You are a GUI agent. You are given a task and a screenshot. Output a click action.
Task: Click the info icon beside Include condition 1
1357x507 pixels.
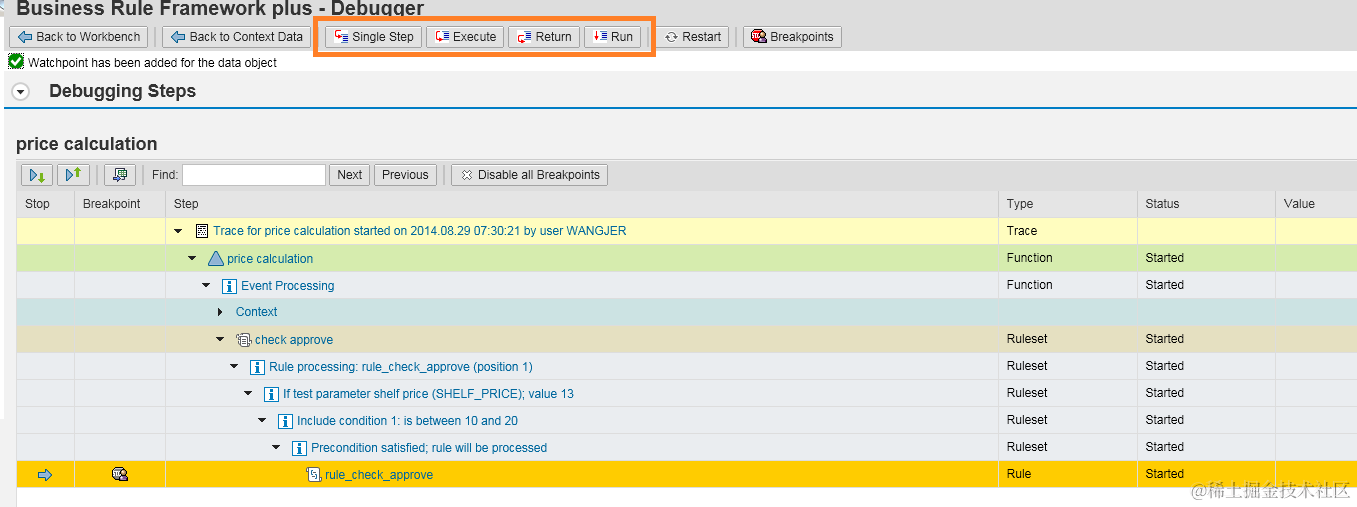tap(285, 421)
